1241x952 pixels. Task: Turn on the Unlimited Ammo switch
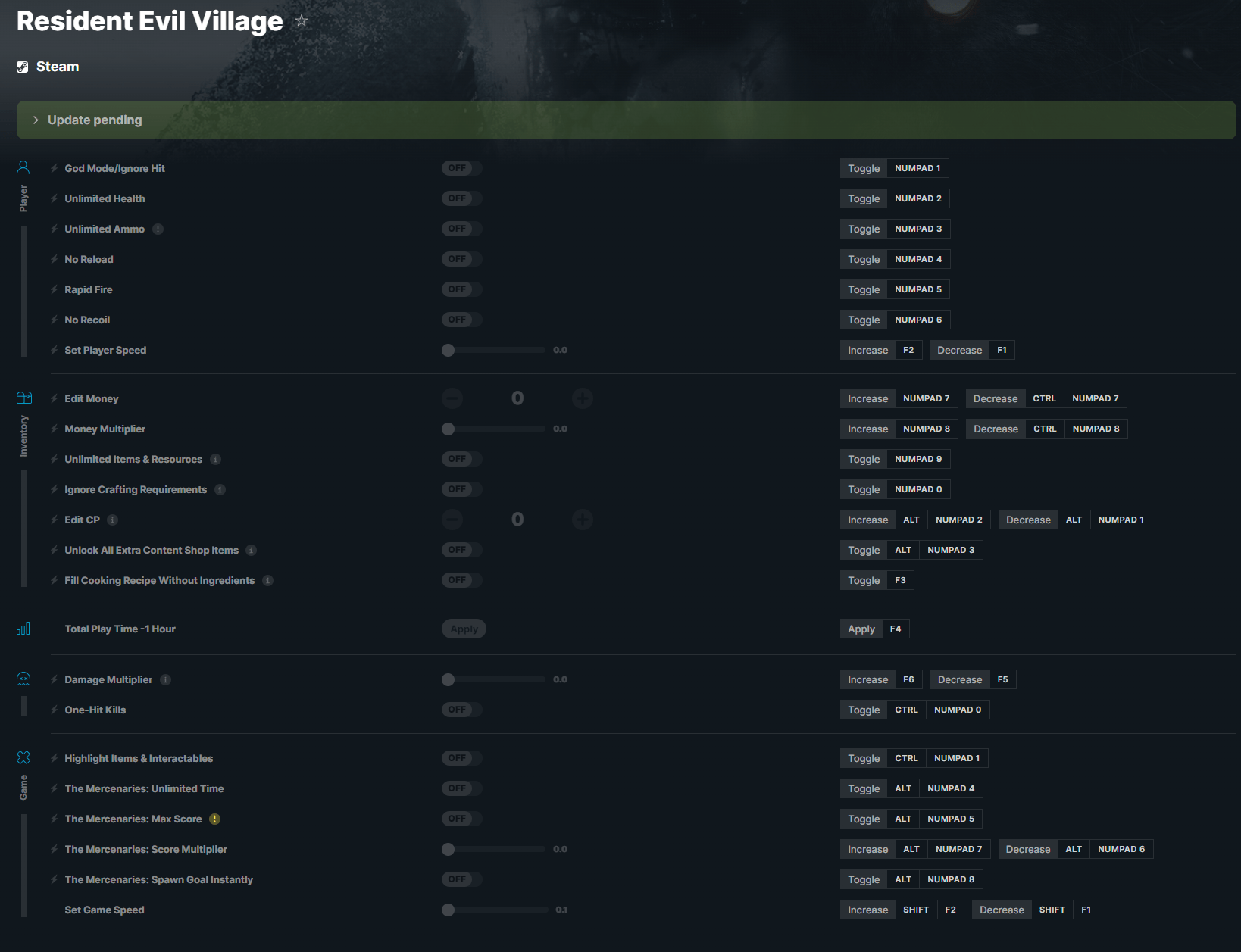click(x=462, y=229)
